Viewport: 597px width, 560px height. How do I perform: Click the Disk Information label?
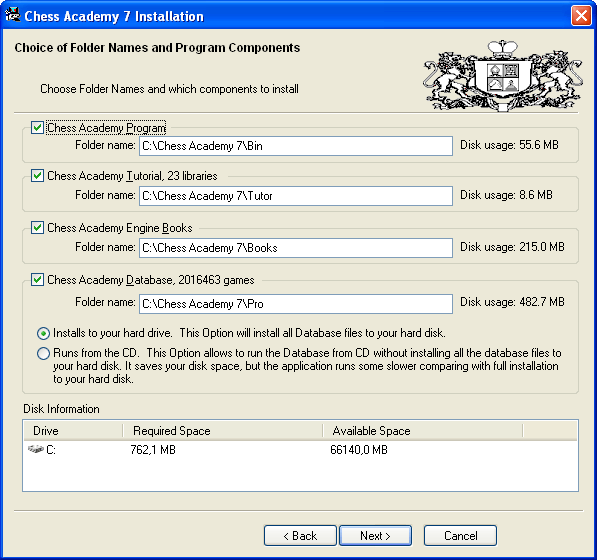61,409
